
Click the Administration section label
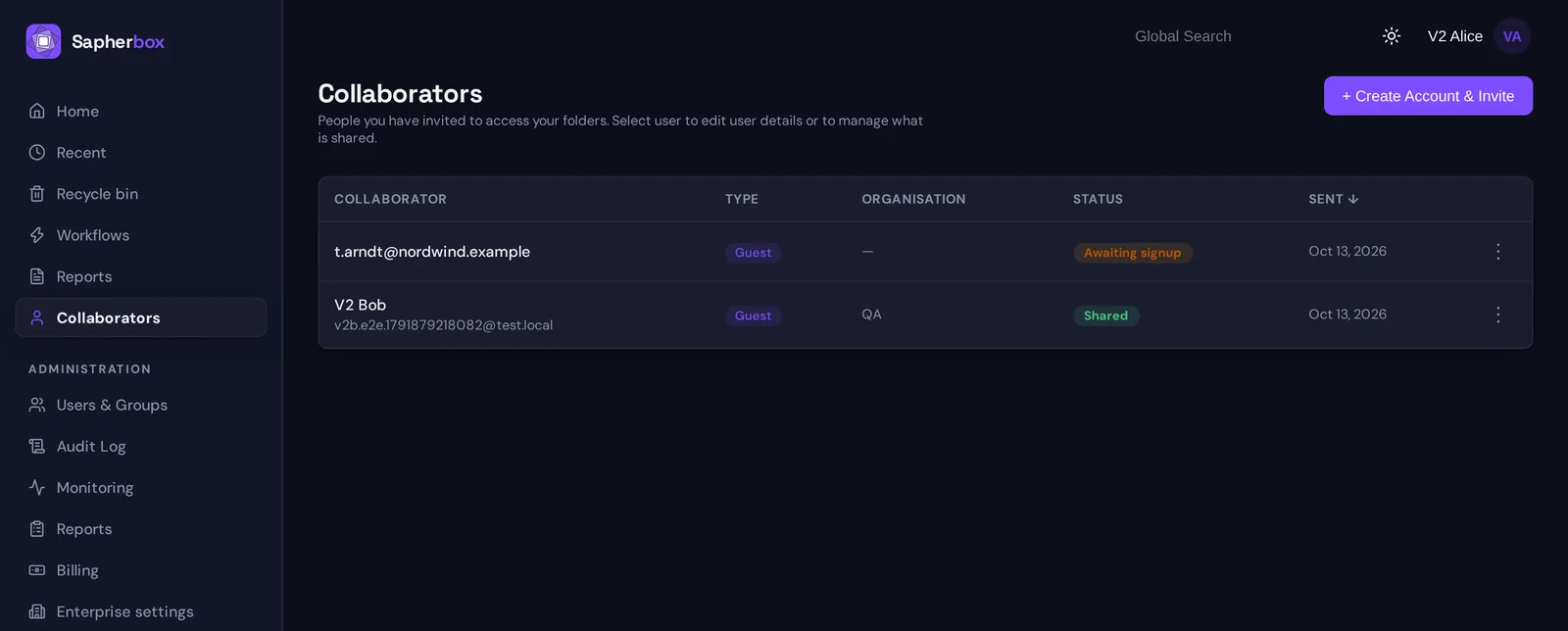coord(89,369)
